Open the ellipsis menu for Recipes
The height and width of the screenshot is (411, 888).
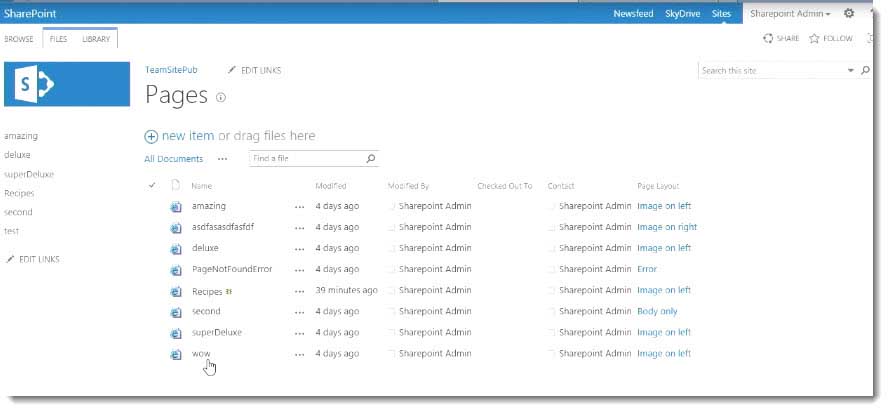tap(300, 291)
